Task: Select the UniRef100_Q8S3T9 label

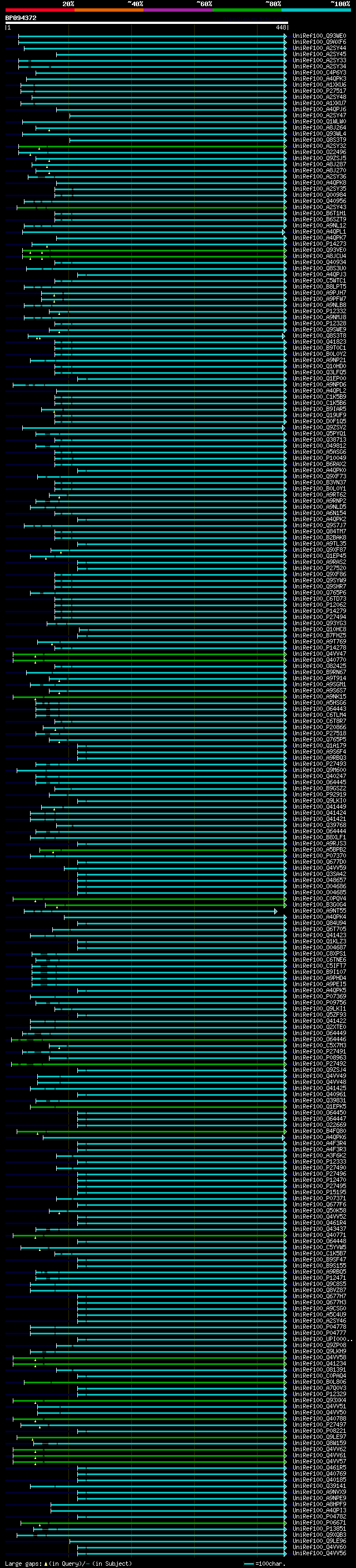Action: coord(319,140)
